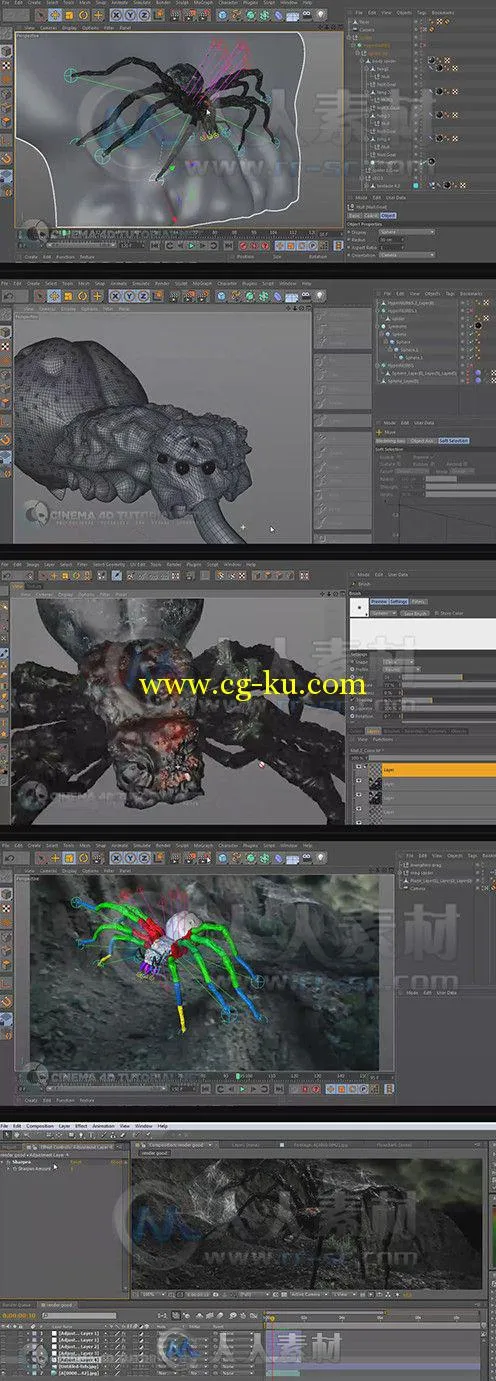The height and width of the screenshot is (1381, 496).
Task: Open Bookmarks in first Object Manager header
Action: click(443, 13)
